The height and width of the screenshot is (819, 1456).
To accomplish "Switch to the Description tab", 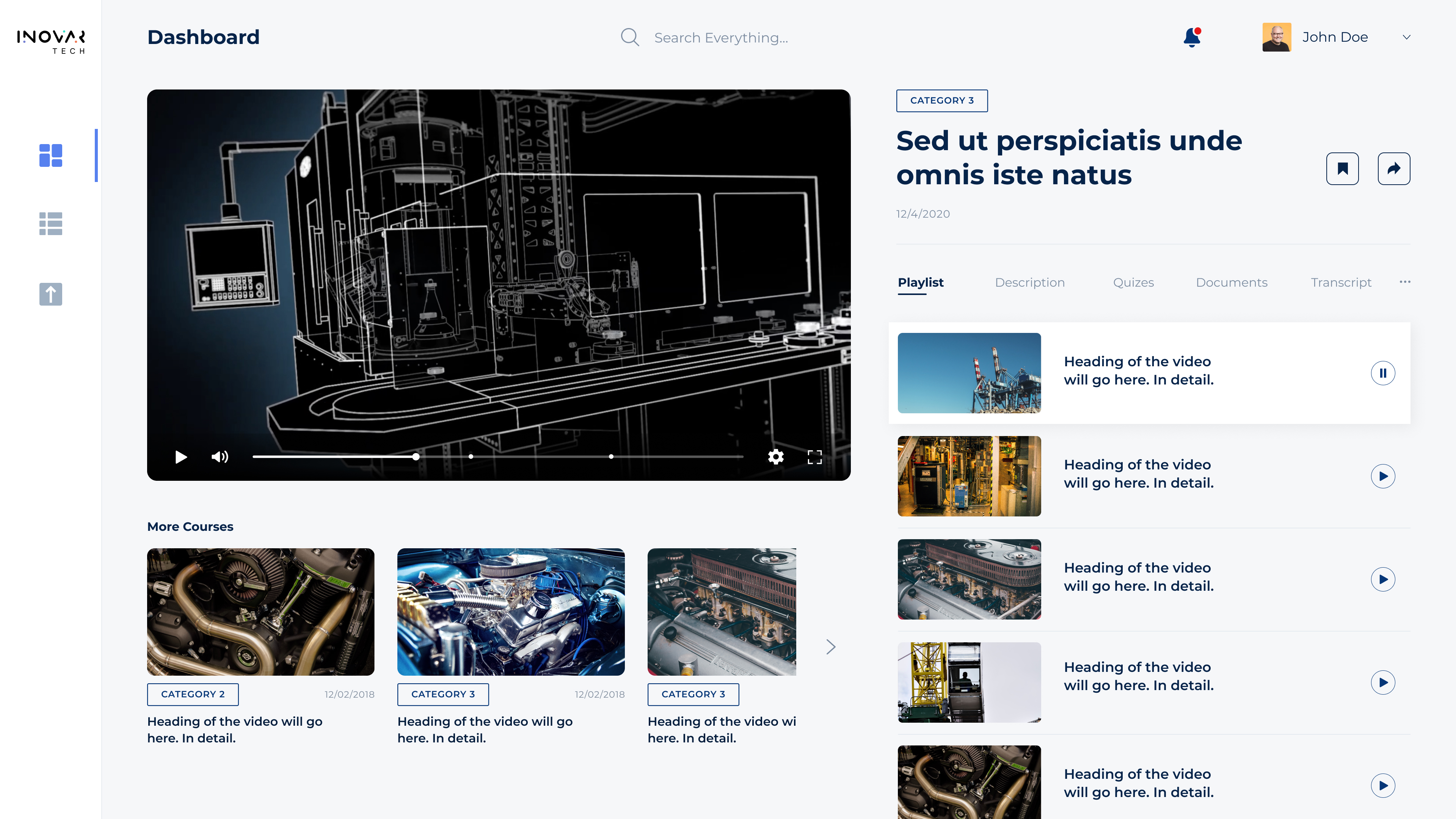I will tap(1029, 282).
